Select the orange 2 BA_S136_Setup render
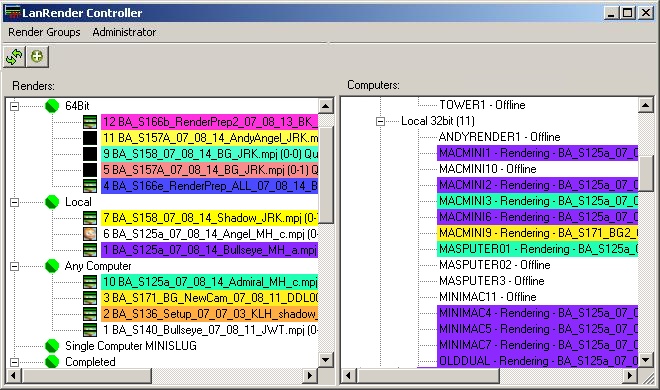The image size is (660, 390). coord(210,314)
